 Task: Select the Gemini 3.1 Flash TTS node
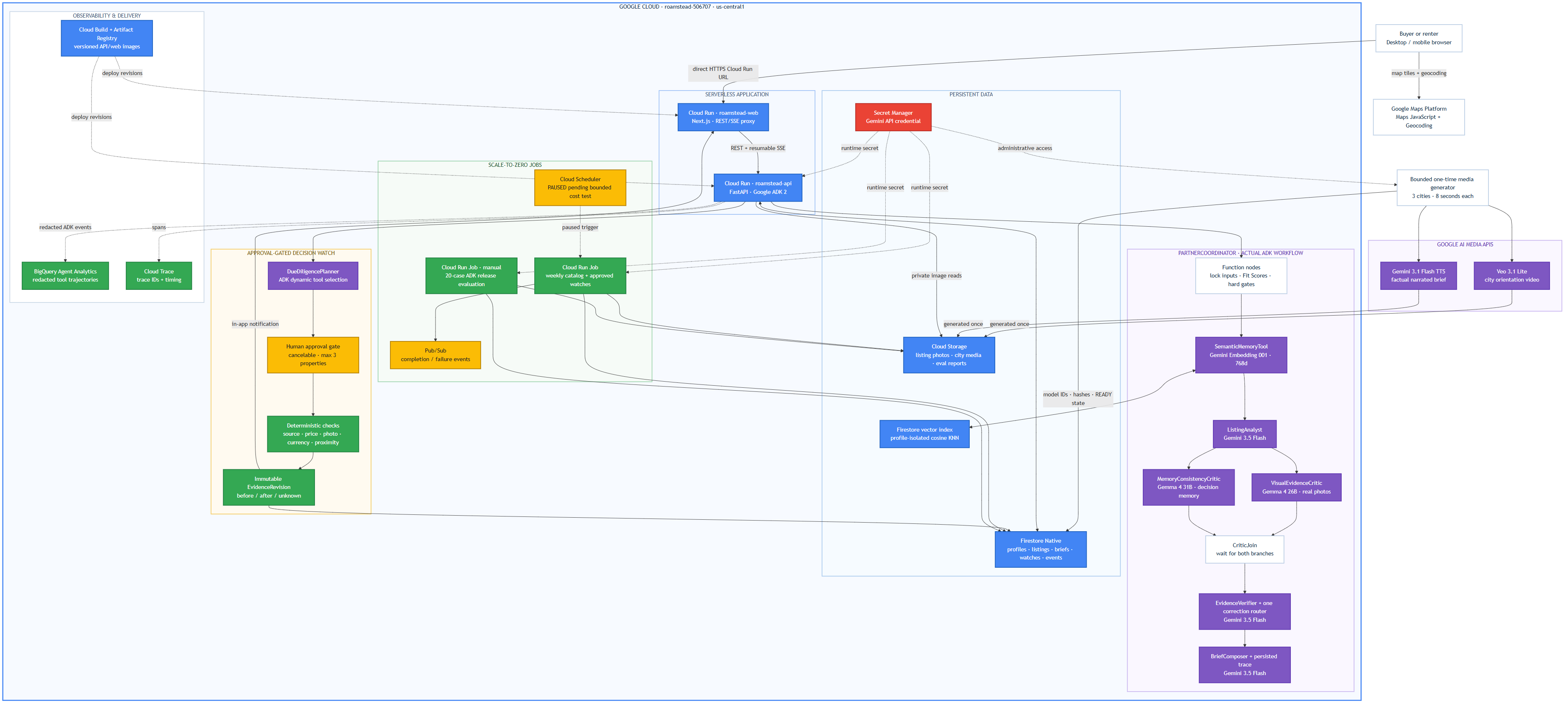pos(1418,275)
